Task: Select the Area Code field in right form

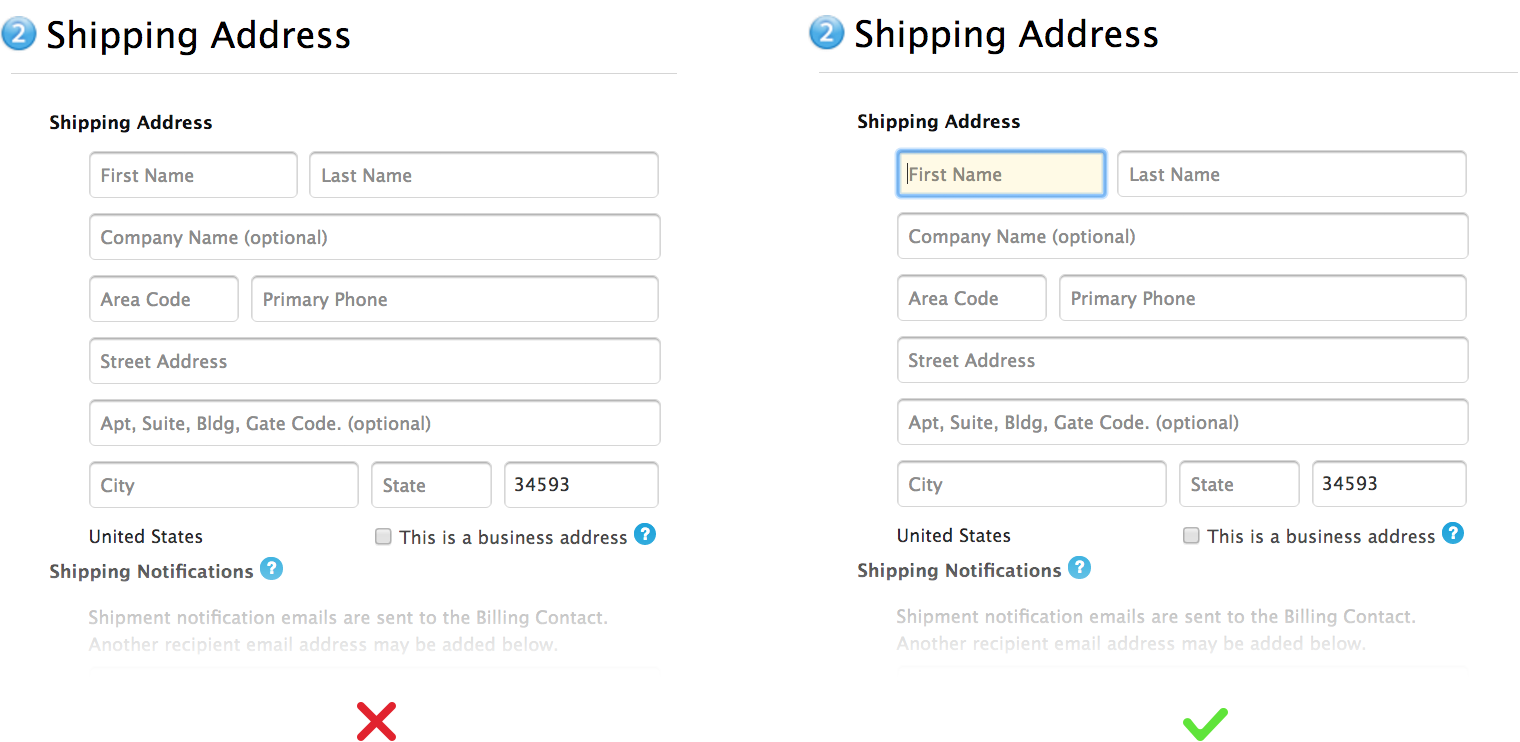Action: click(x=971, y=298)
